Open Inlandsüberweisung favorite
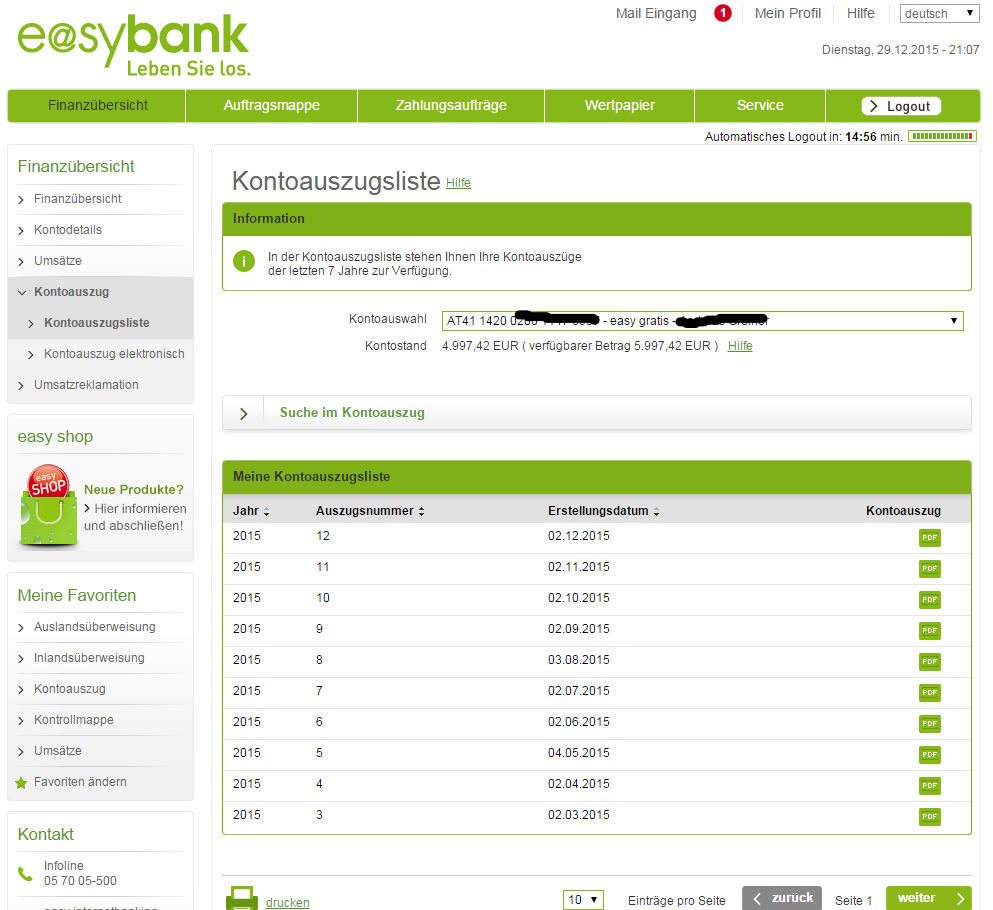The image size is (993, 910). pos(89,658)
